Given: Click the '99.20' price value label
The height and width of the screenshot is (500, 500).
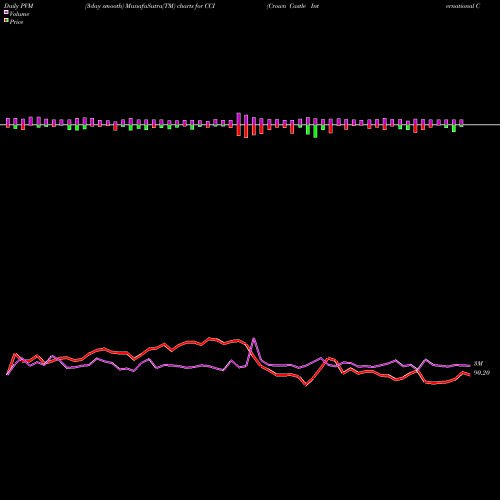Looking at the screenshot, I should click(x=482, y=373).
